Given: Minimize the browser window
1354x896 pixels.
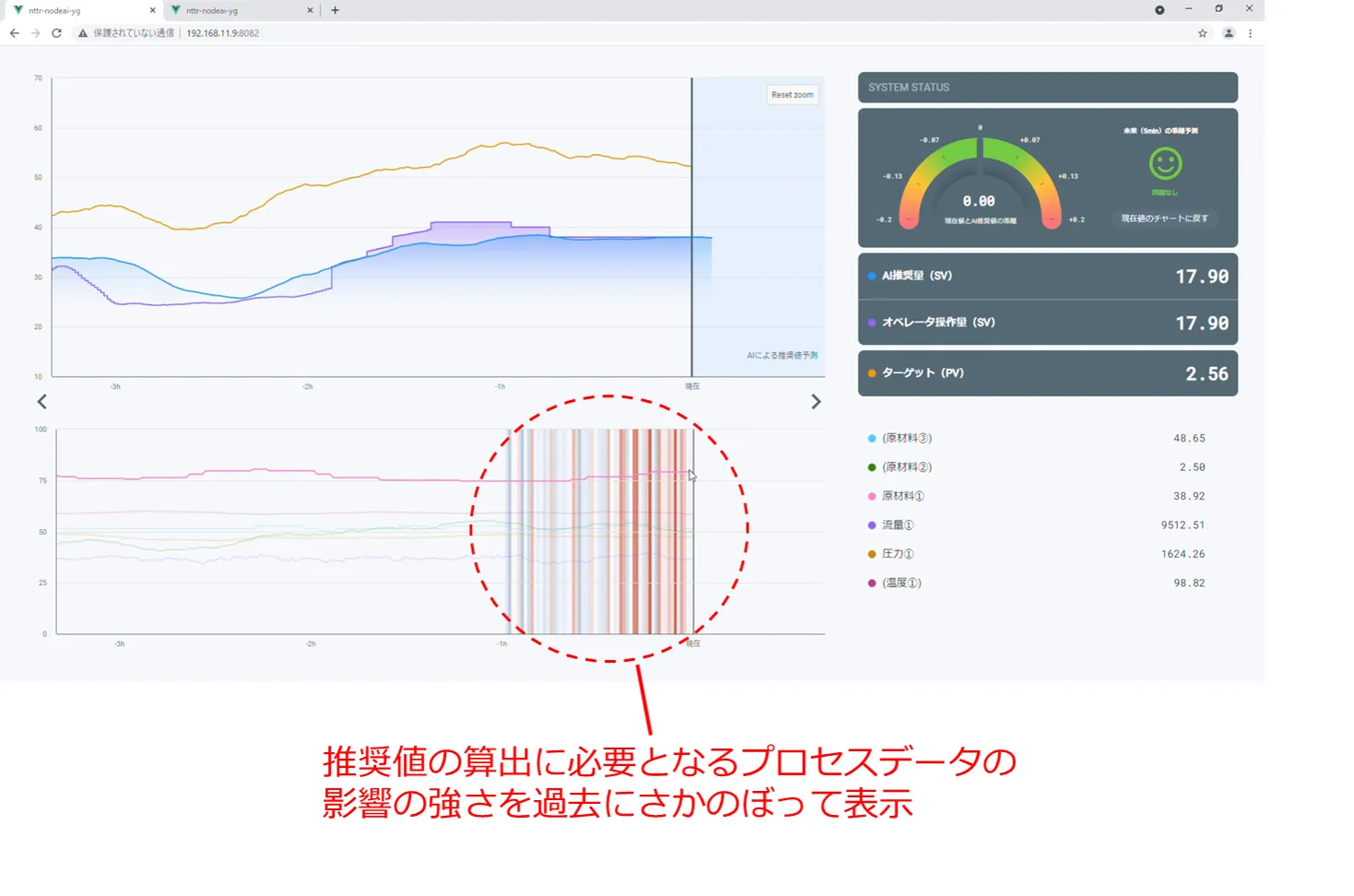Looking at the screenshot, I should pyautogui.click(x=1189, y=9).
